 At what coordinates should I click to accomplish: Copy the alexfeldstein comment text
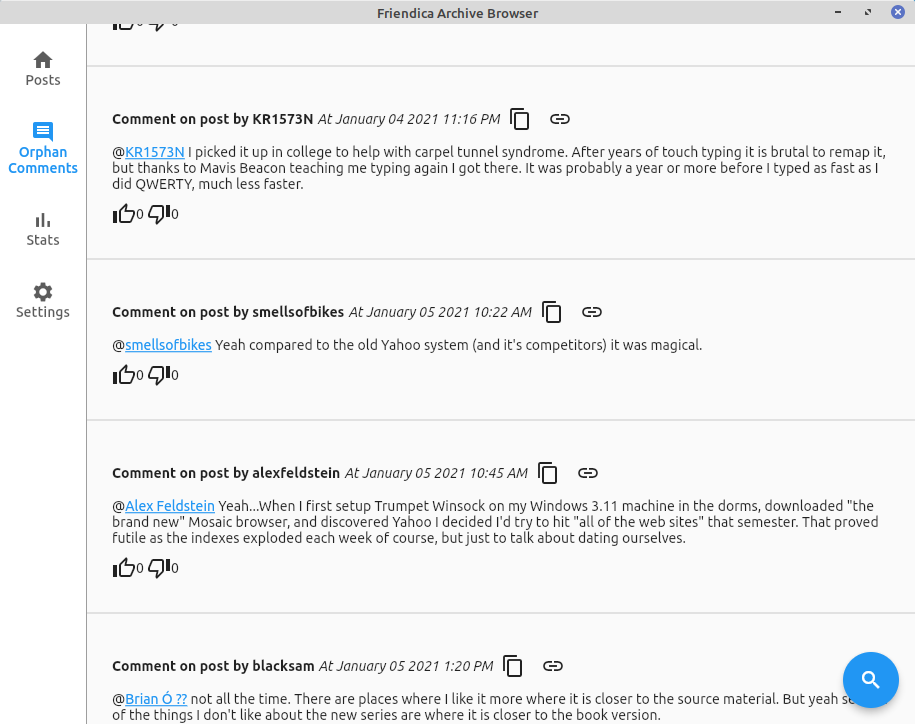pos(548,473)
